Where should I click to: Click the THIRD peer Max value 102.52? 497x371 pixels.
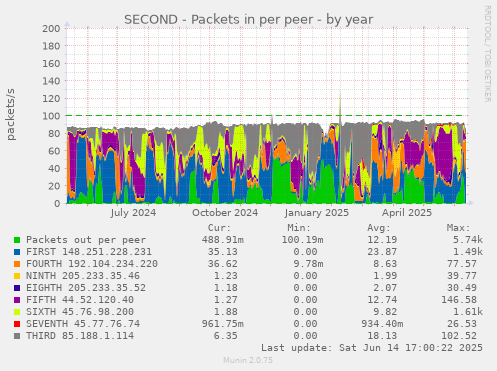[459, 336]
